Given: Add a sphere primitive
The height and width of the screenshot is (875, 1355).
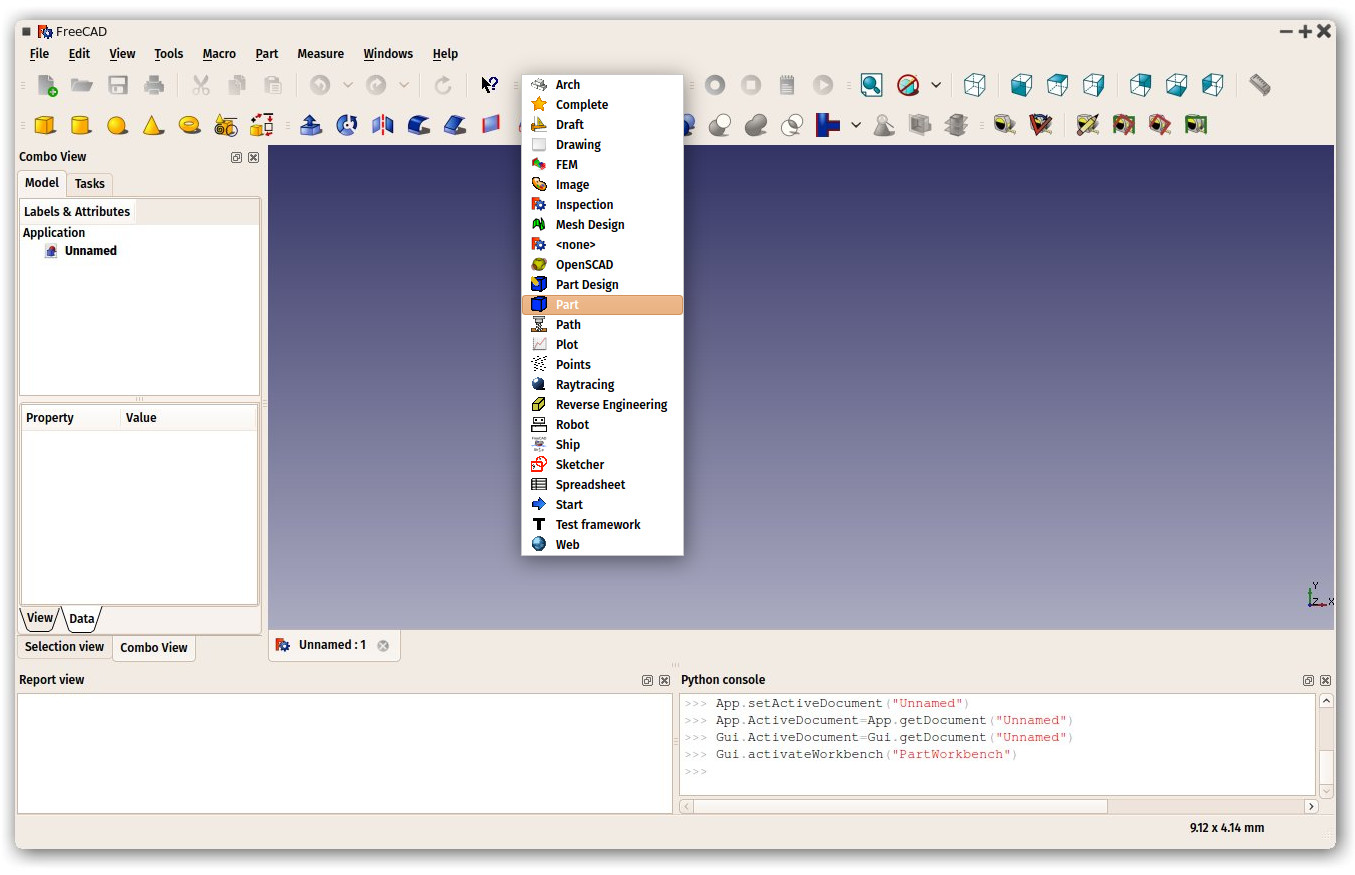Looking at the screenshot, I should point(117,125).
